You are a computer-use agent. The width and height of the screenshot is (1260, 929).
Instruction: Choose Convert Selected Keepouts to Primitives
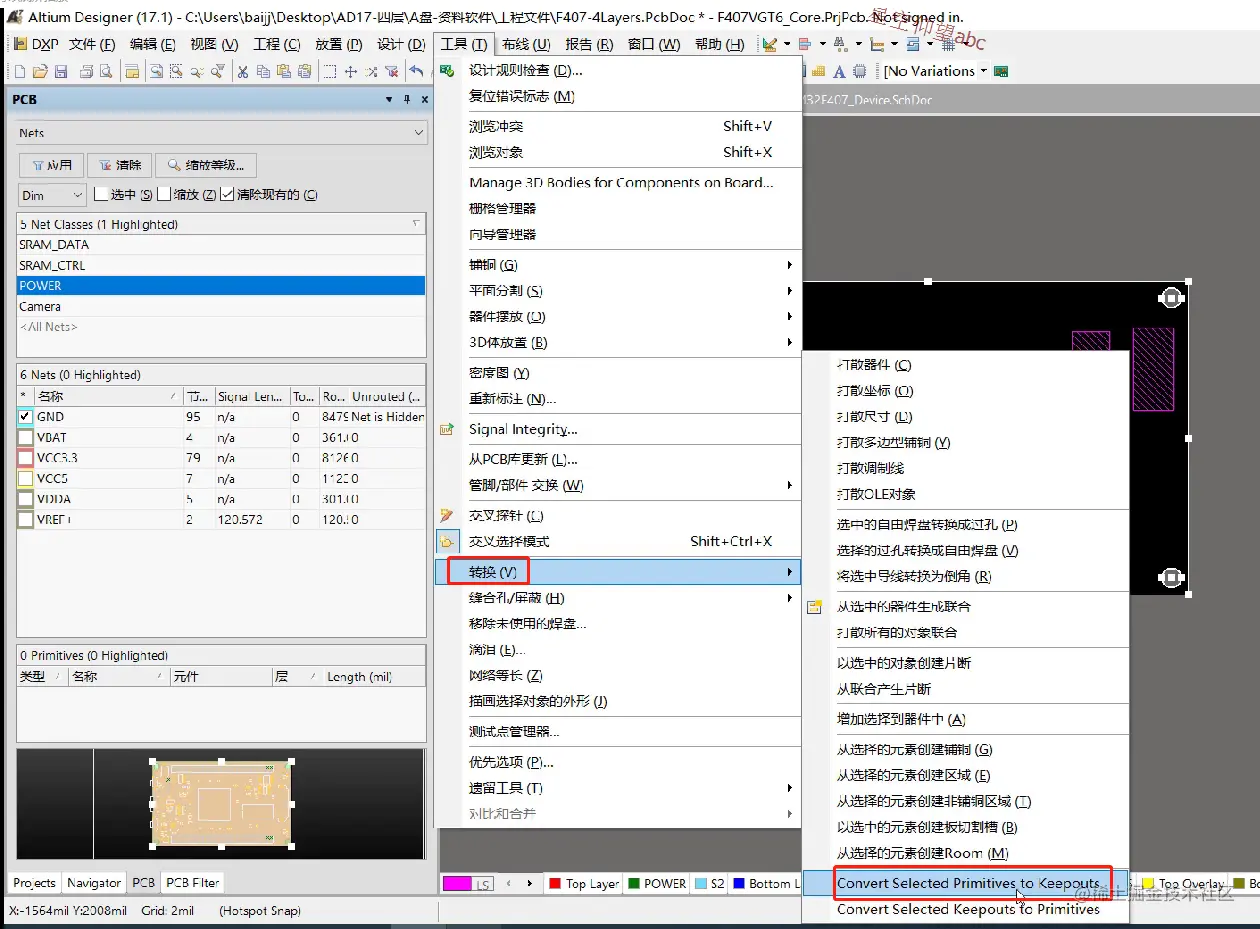(968, 909)
